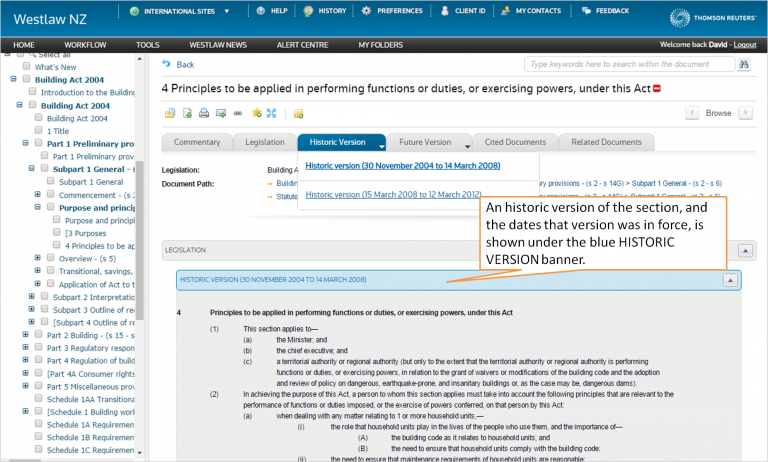This screenshot has height=462, width=768.
Task: Click the Logout link
Action: click(x=744, y=45)
